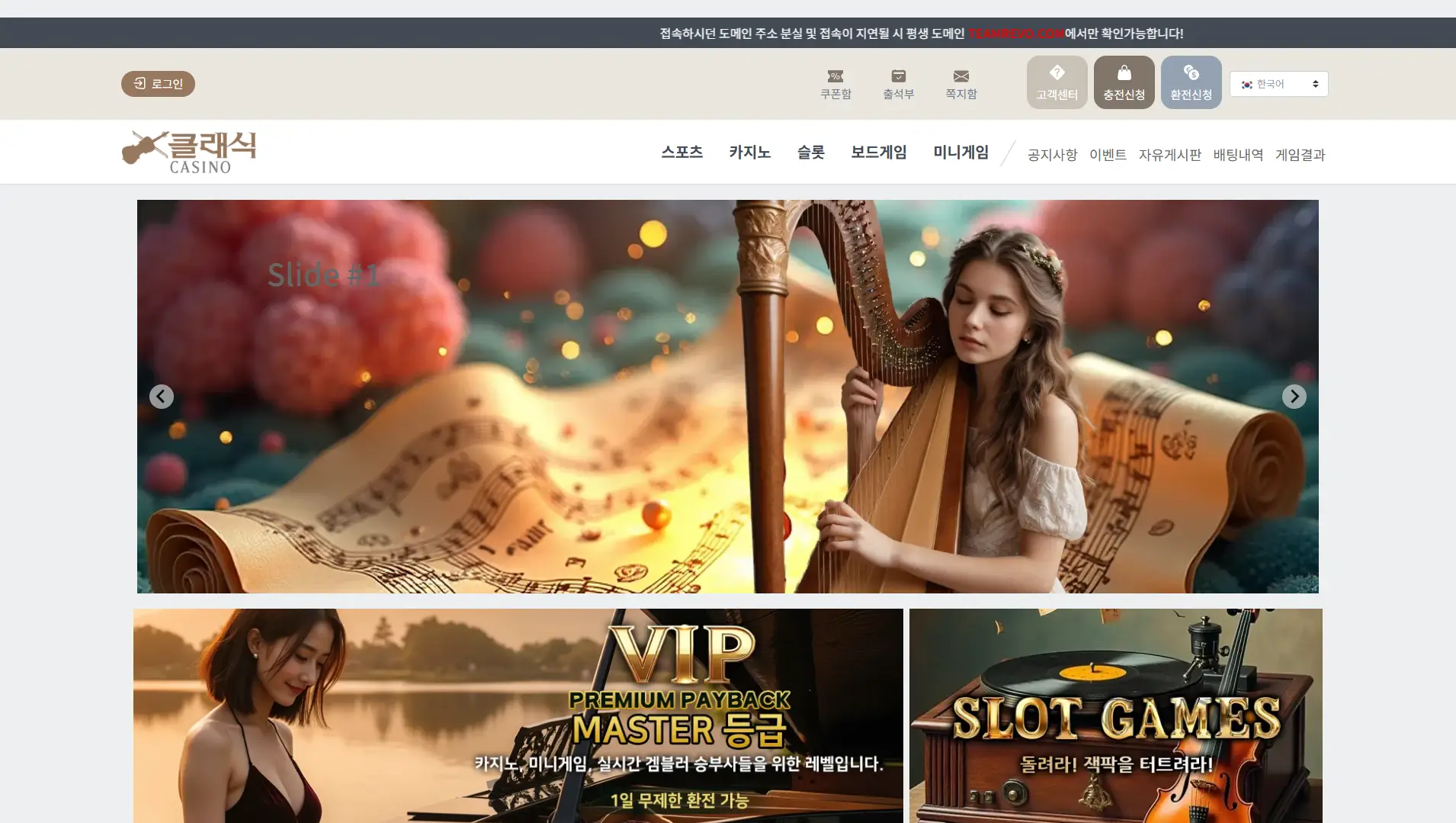Click the 클래식 CASINO violin logo

[189, 152]
